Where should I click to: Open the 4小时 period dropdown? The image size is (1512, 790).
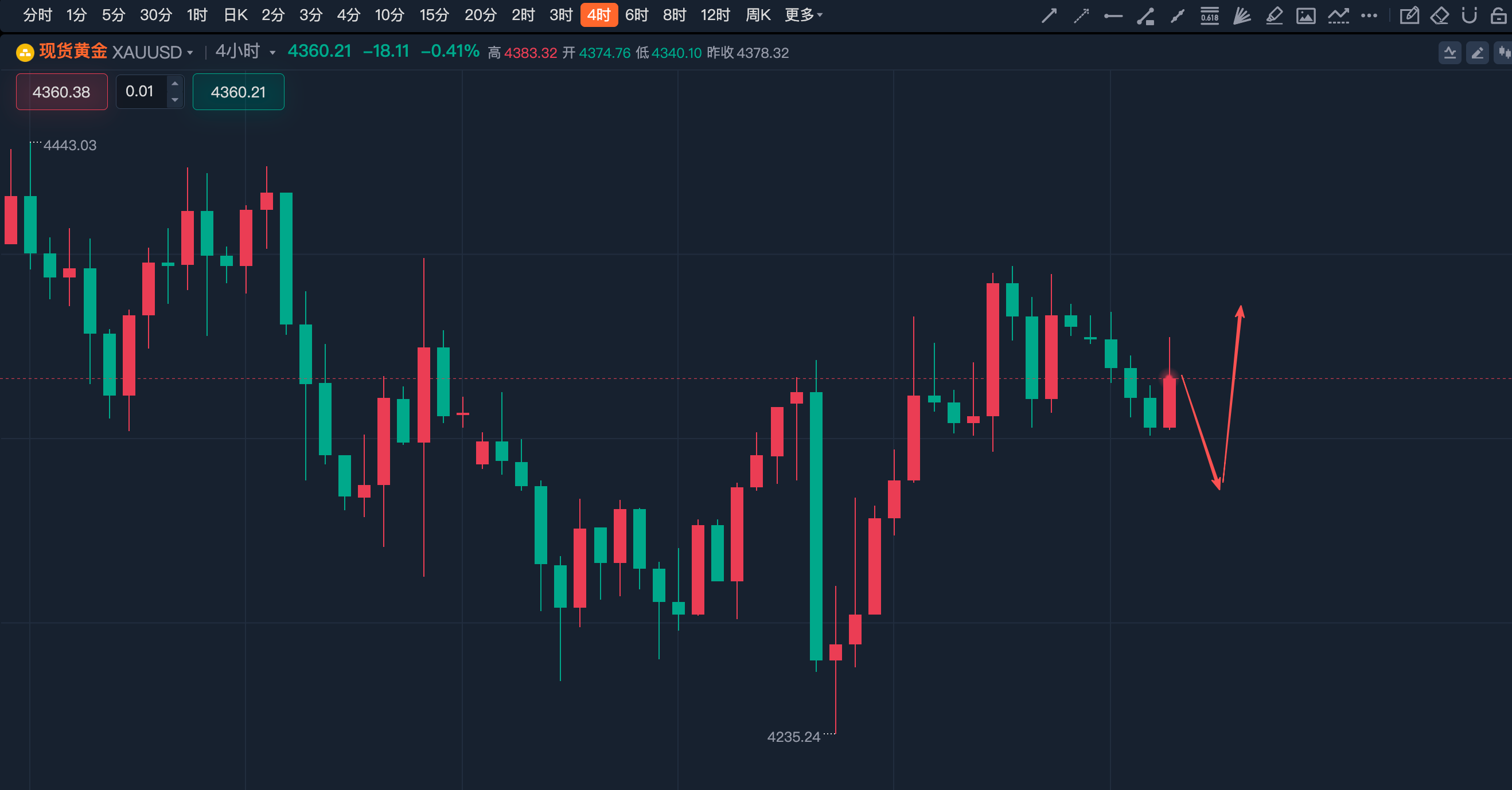[x=245, y=52]
